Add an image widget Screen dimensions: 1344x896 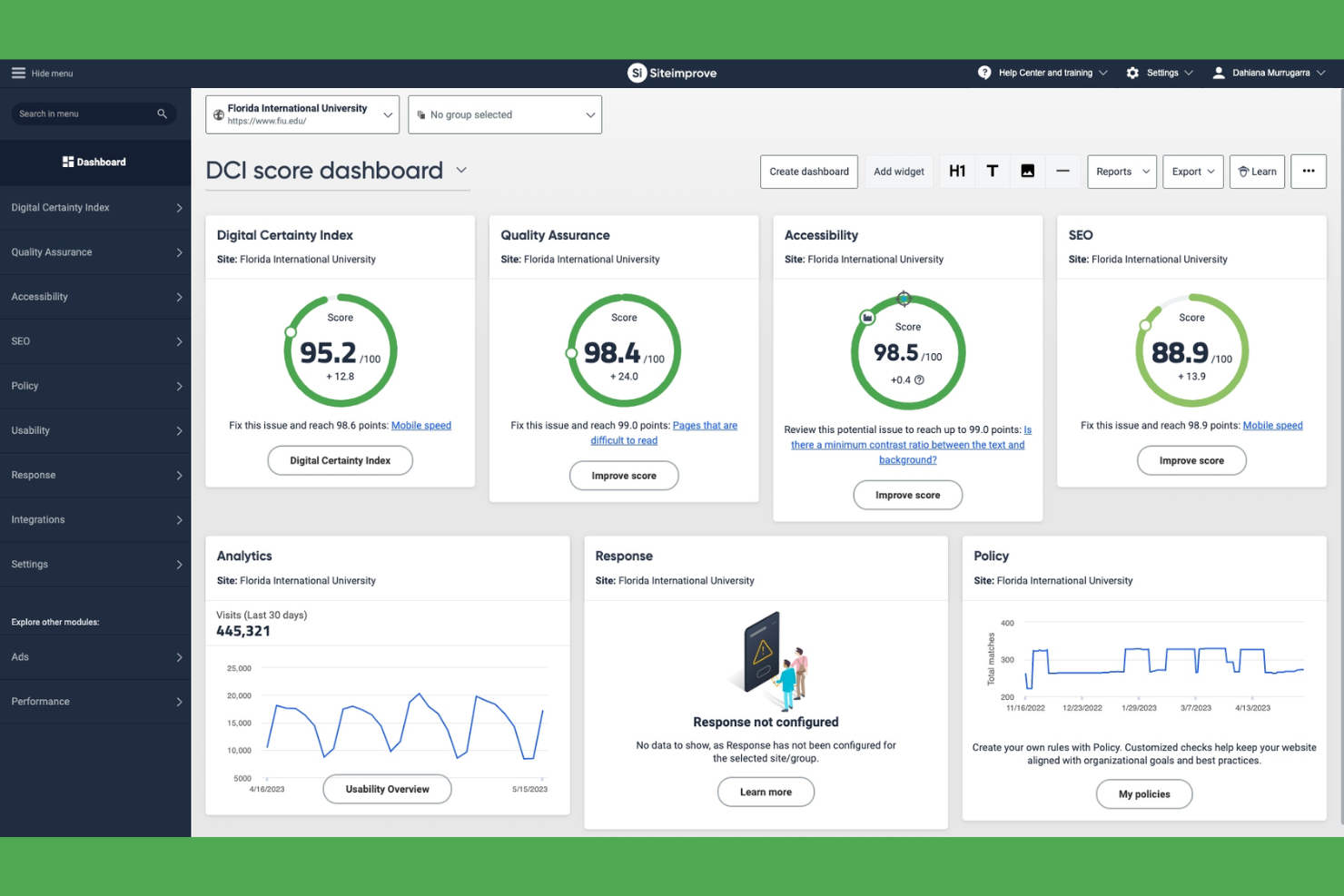1028,171
